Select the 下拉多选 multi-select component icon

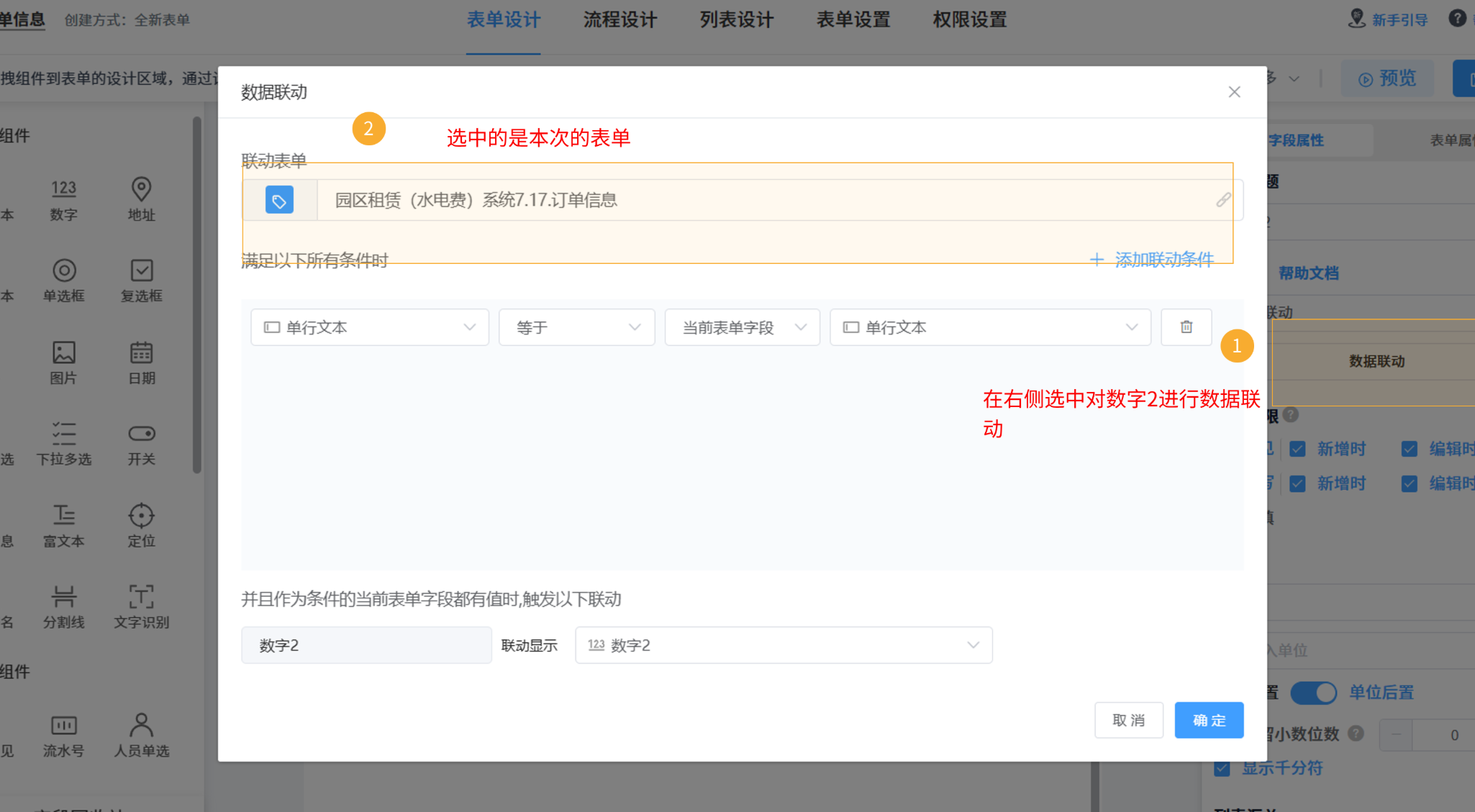pos(63,434)
